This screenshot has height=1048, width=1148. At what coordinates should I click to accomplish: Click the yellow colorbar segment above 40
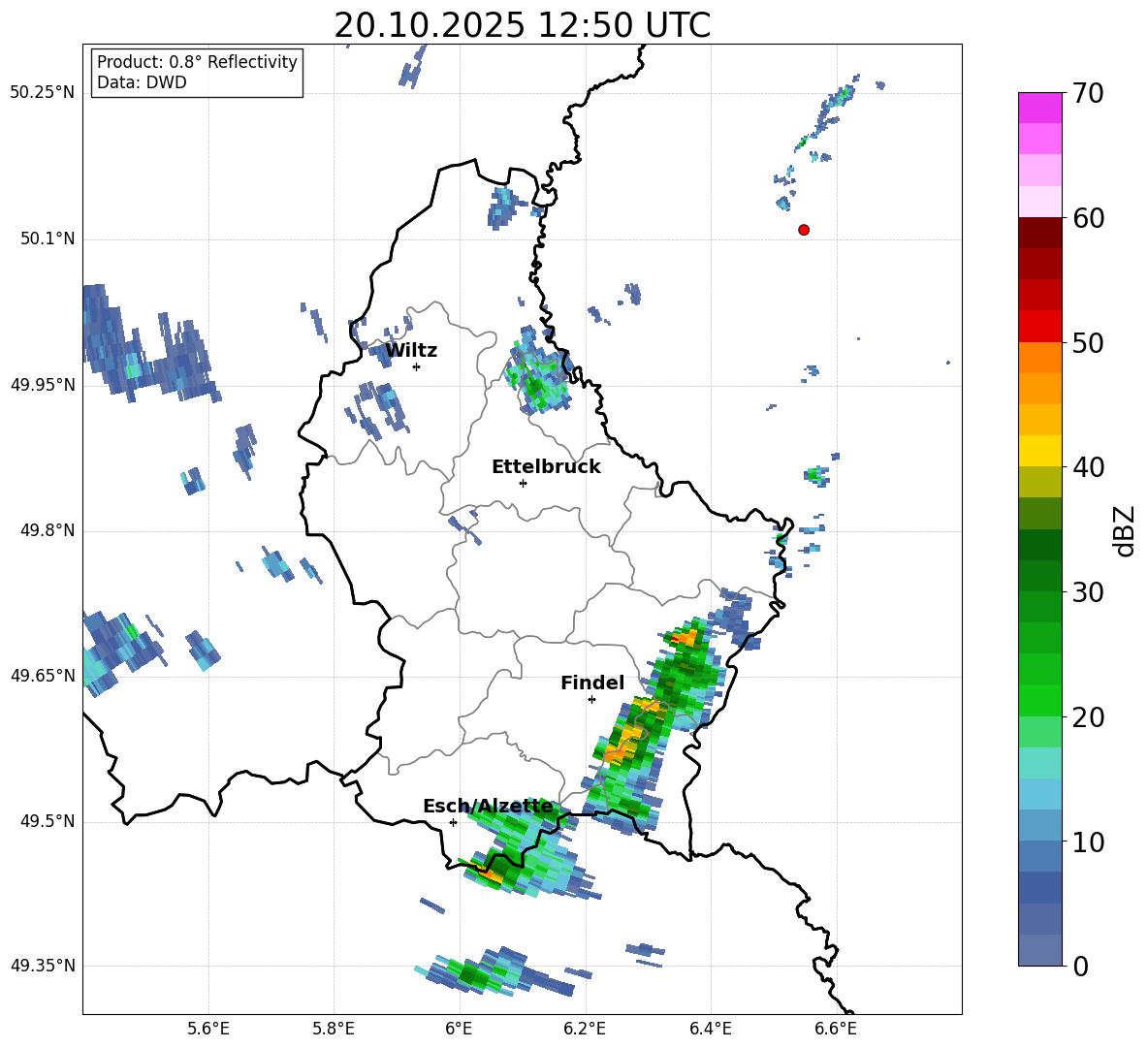1039,451
